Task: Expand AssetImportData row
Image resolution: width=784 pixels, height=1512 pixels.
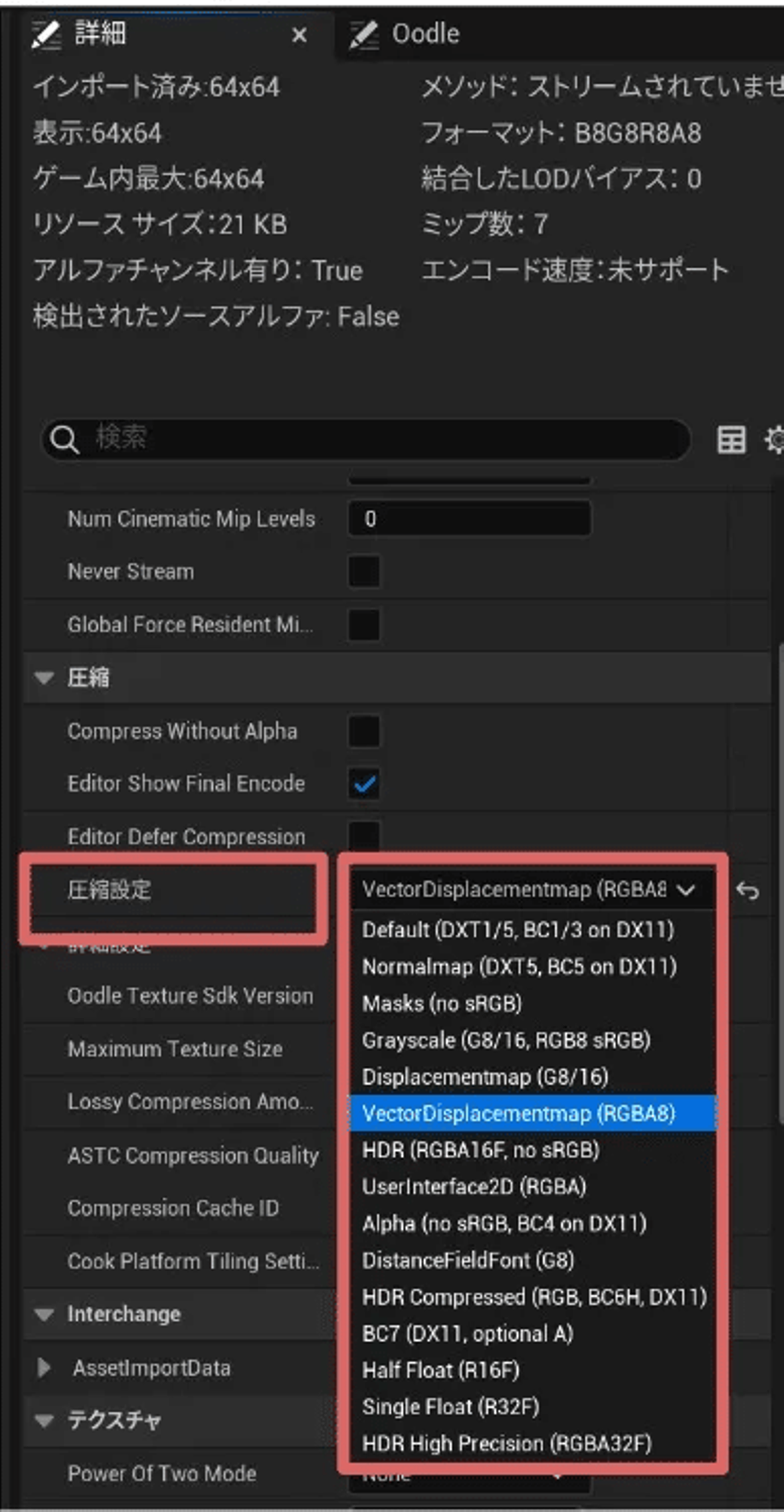Action: (44, 1368)
